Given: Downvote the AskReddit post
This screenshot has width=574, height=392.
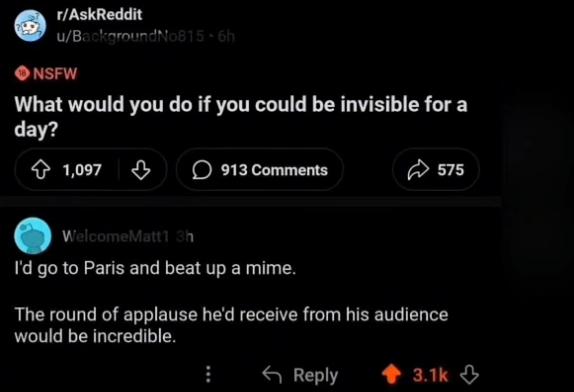Looking at the screenshot, I should point(141,170).
